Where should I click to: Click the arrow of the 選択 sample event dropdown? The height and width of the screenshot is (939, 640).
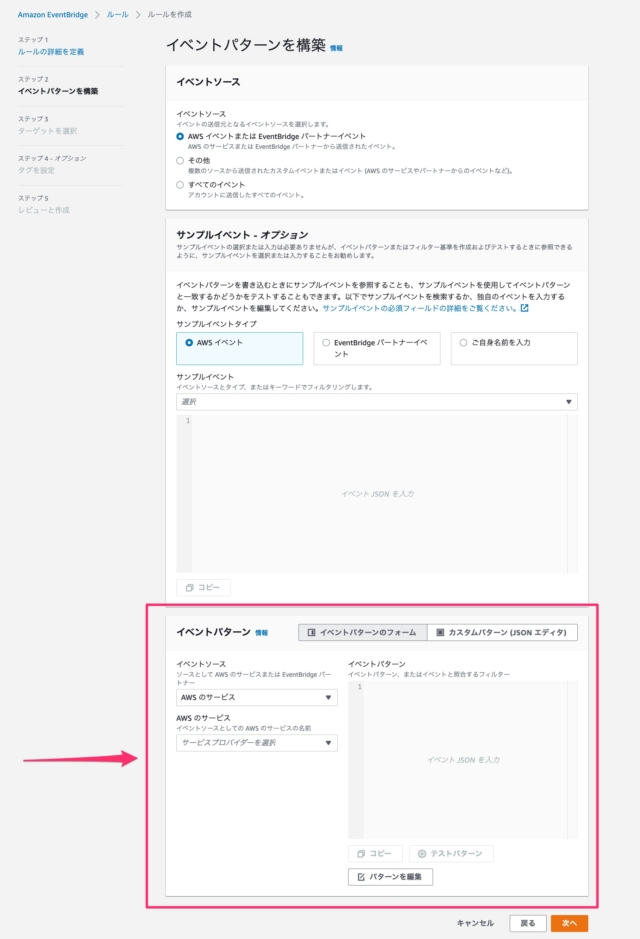click(x=569, y=402)
